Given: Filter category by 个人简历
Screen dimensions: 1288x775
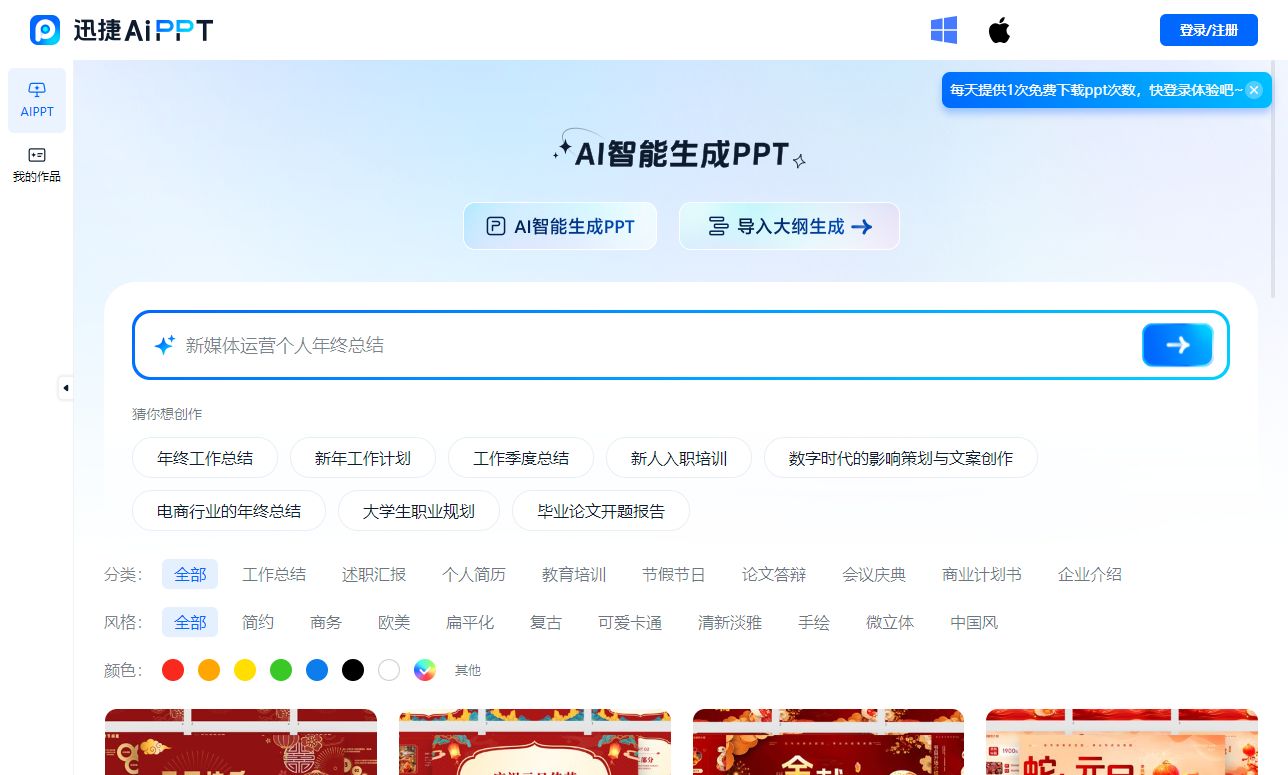Looking at the screenshot, I should [x=474, y=574].
